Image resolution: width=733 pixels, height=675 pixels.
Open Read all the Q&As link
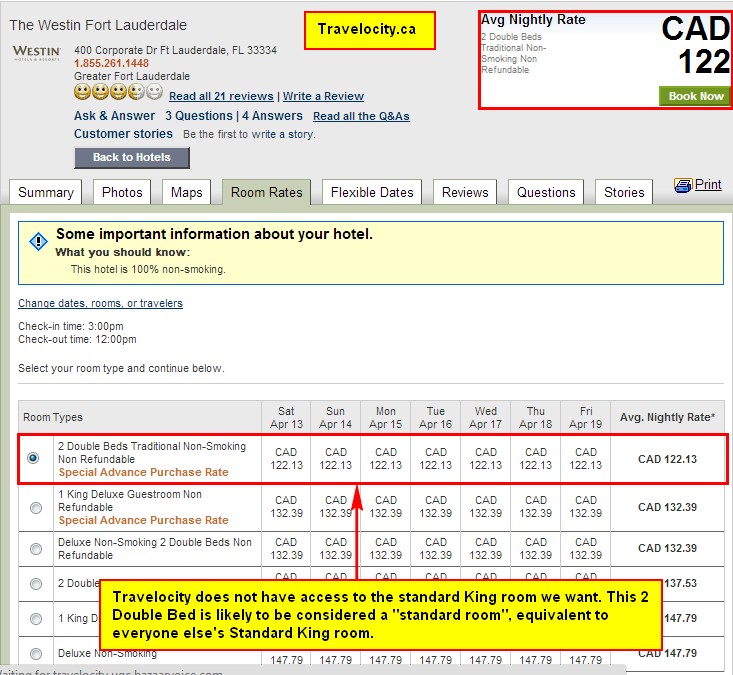click(x=361, y=116)
